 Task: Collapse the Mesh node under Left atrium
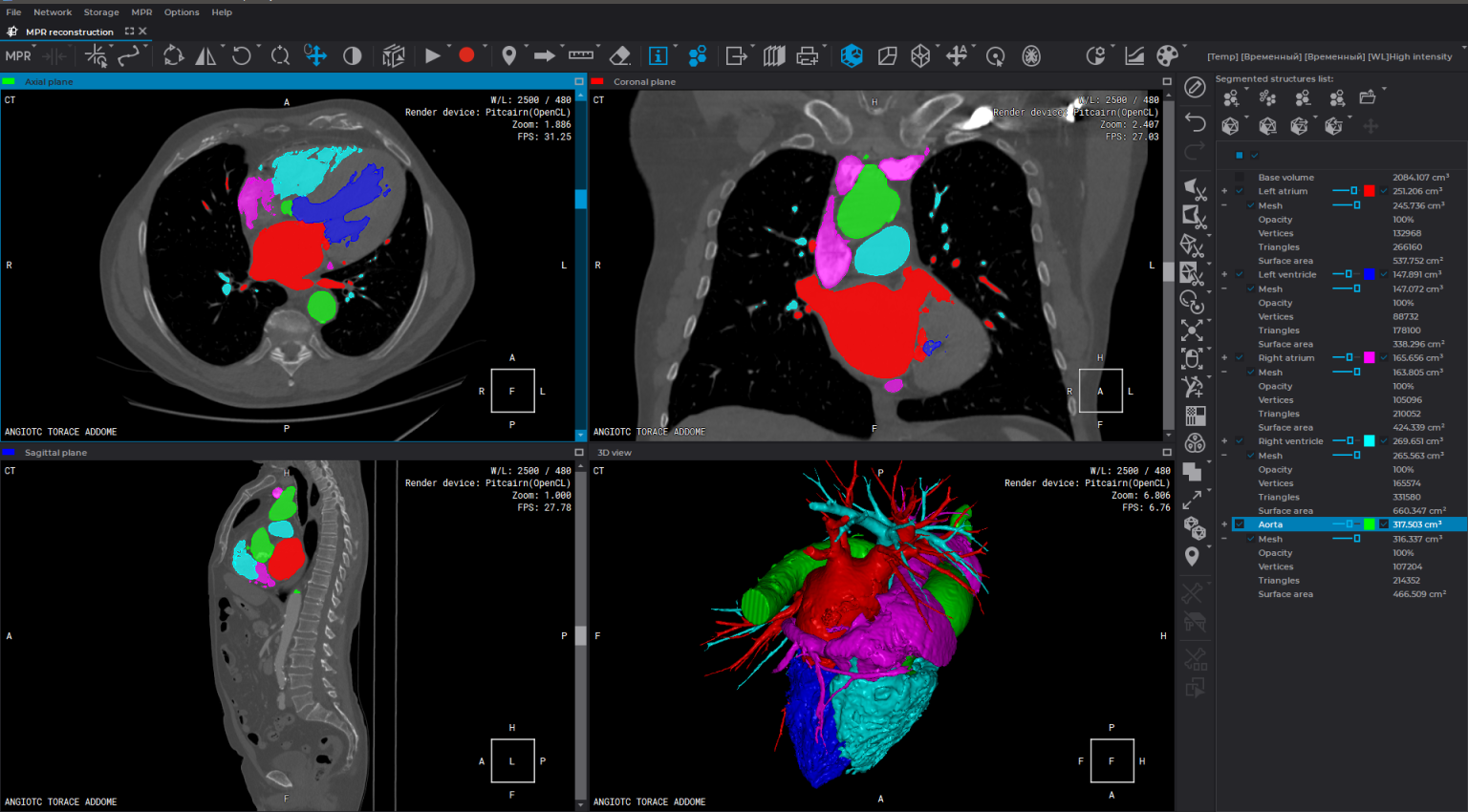[x=1224, y=205]
